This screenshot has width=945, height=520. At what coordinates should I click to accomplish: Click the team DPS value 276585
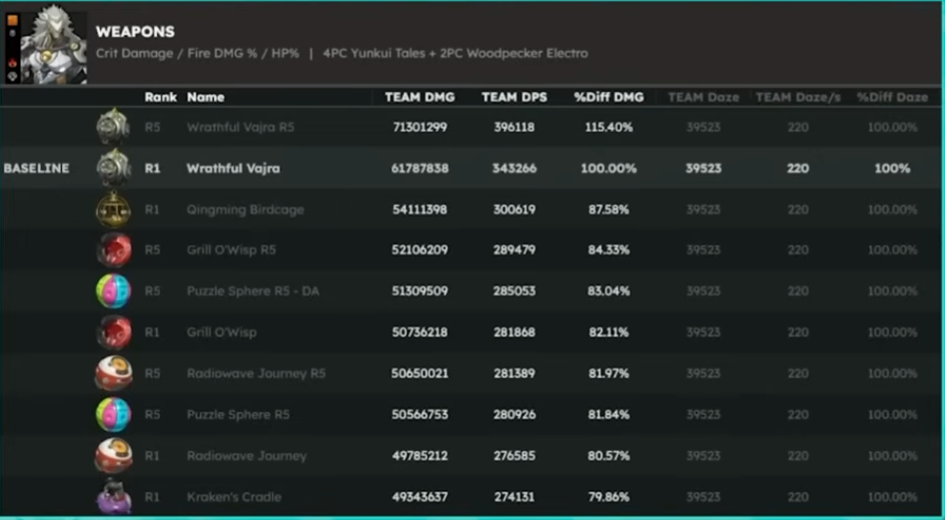(514, 456)
